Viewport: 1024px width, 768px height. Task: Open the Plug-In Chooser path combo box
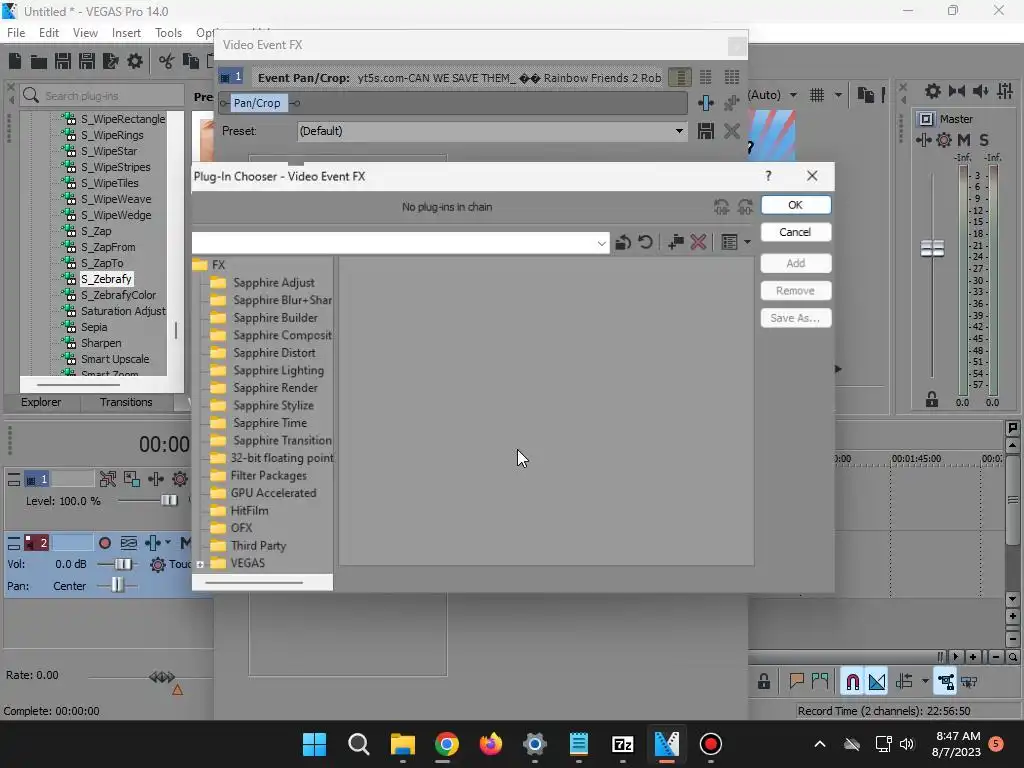[400, 243]
